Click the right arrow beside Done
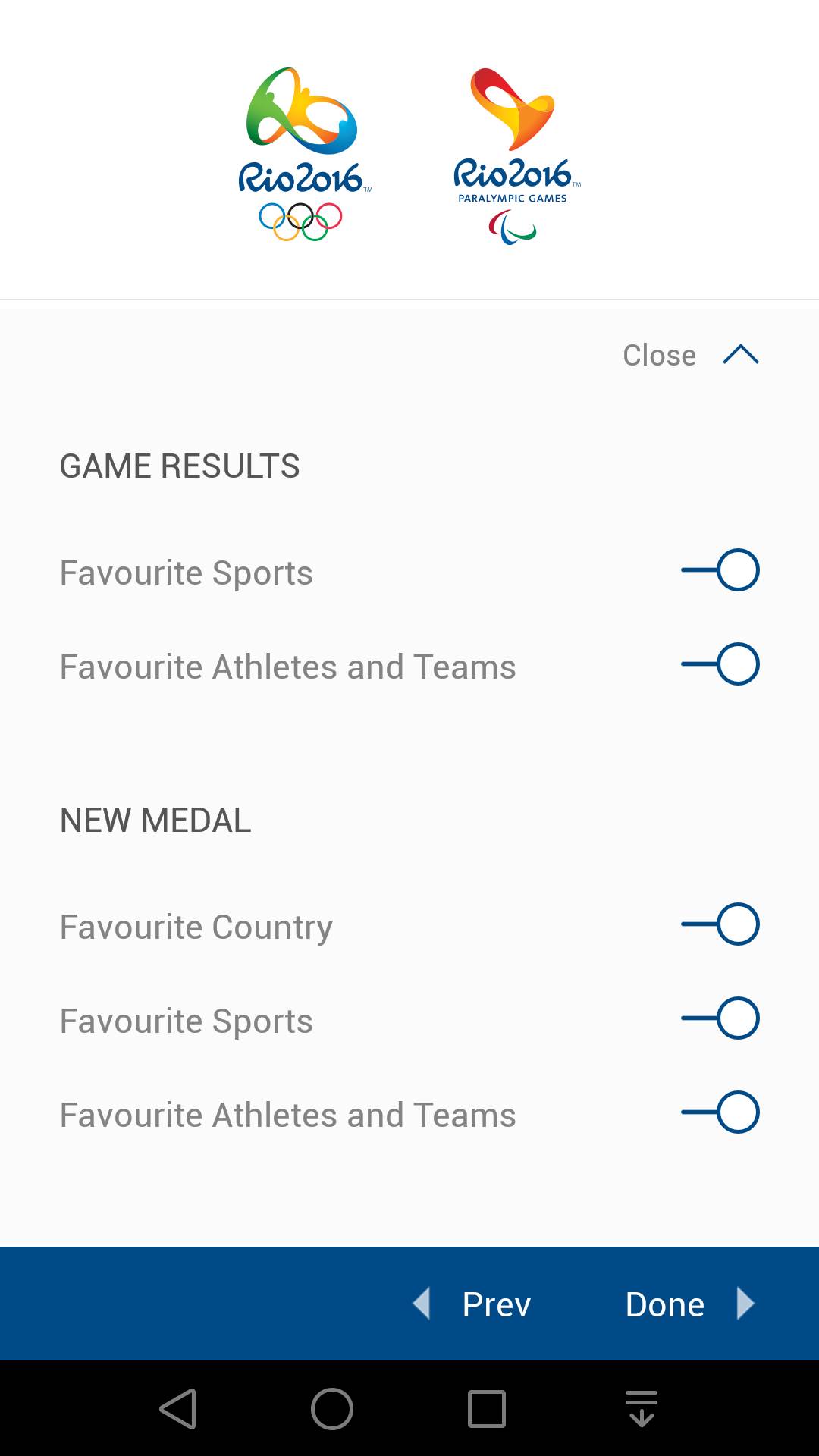This screenshot has height=1456, width=819. (x=745, y=1304)
